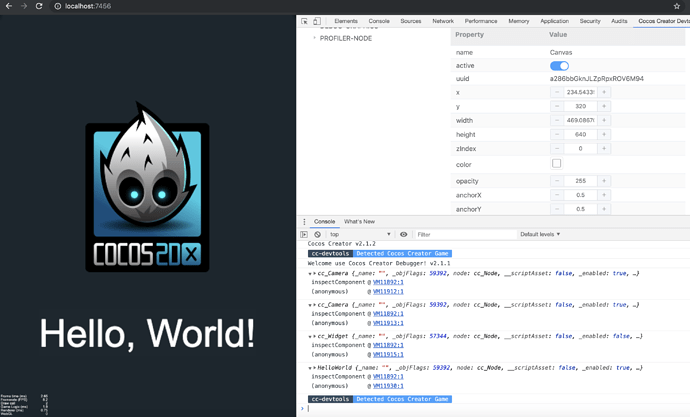The width and height of the screenshot is (690, 417).
Task: Increase the zIndex value
Action: pyautogui.click(x=604, y=149)
